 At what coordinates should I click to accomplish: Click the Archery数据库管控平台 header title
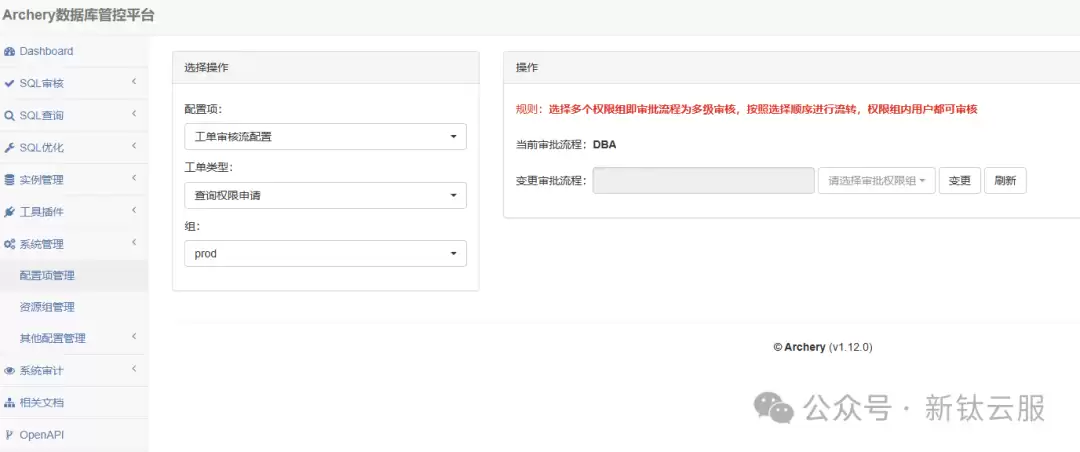click(x=79, y=16)
